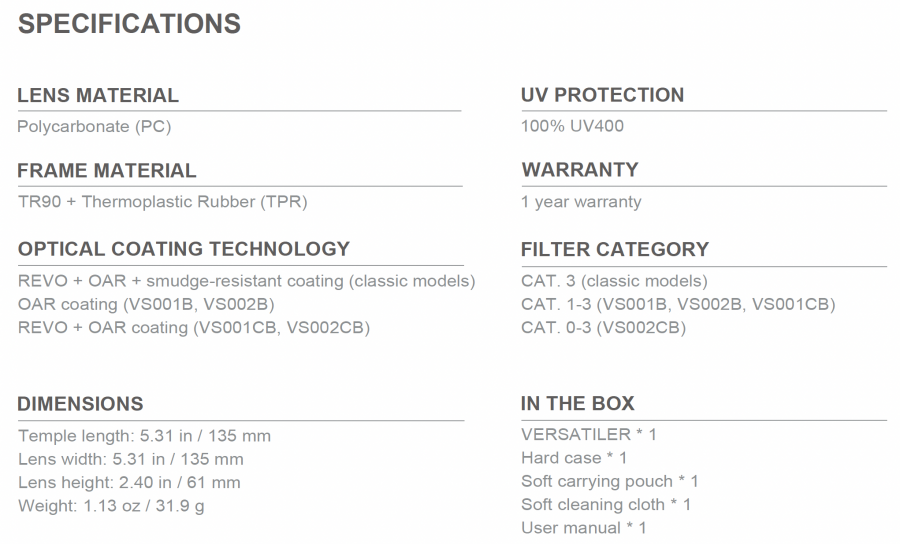Screen dimensions: 900x544
Task: Click the OAR coating (VS001B, VS002B) line
Action: click(x=146, y=304)
